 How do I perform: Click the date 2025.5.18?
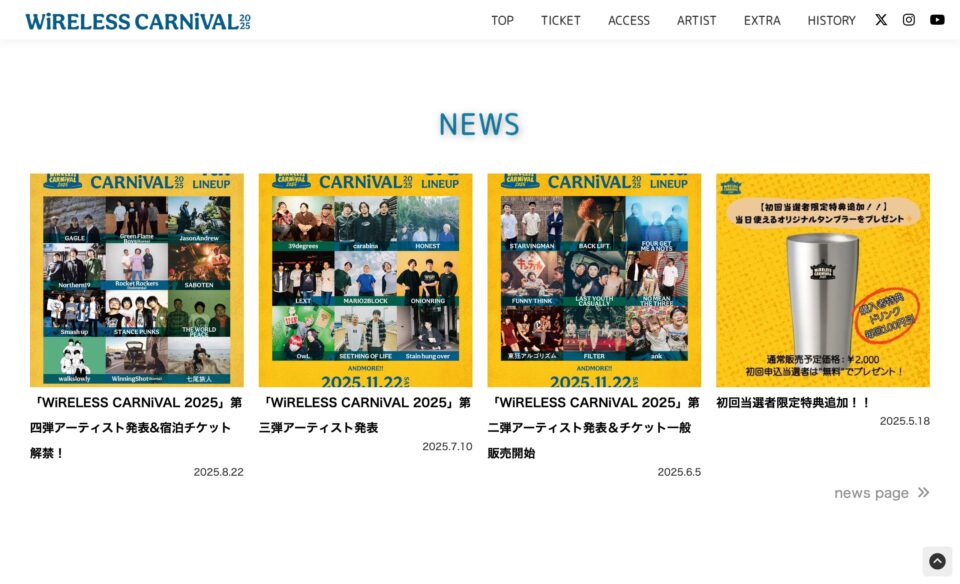click(904, 421)
